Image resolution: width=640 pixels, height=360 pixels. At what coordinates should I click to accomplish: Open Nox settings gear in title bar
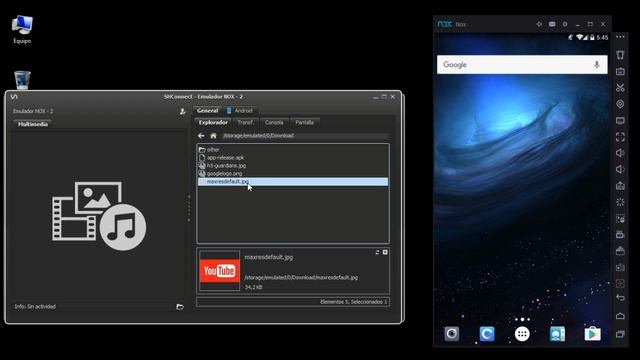(565, 24)
